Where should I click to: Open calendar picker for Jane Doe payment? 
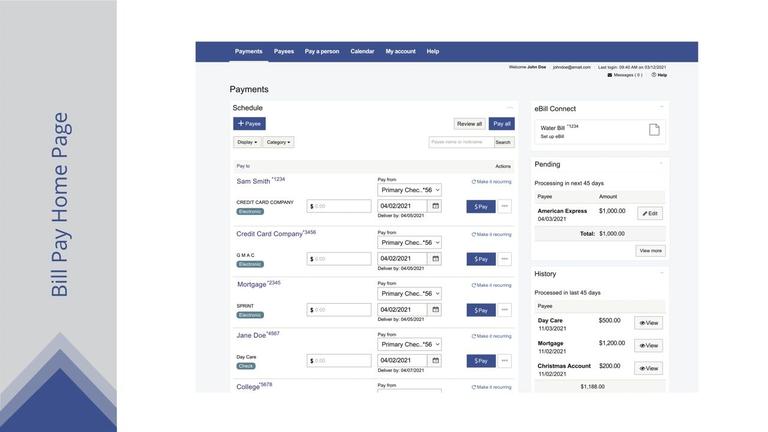point(435,361)
